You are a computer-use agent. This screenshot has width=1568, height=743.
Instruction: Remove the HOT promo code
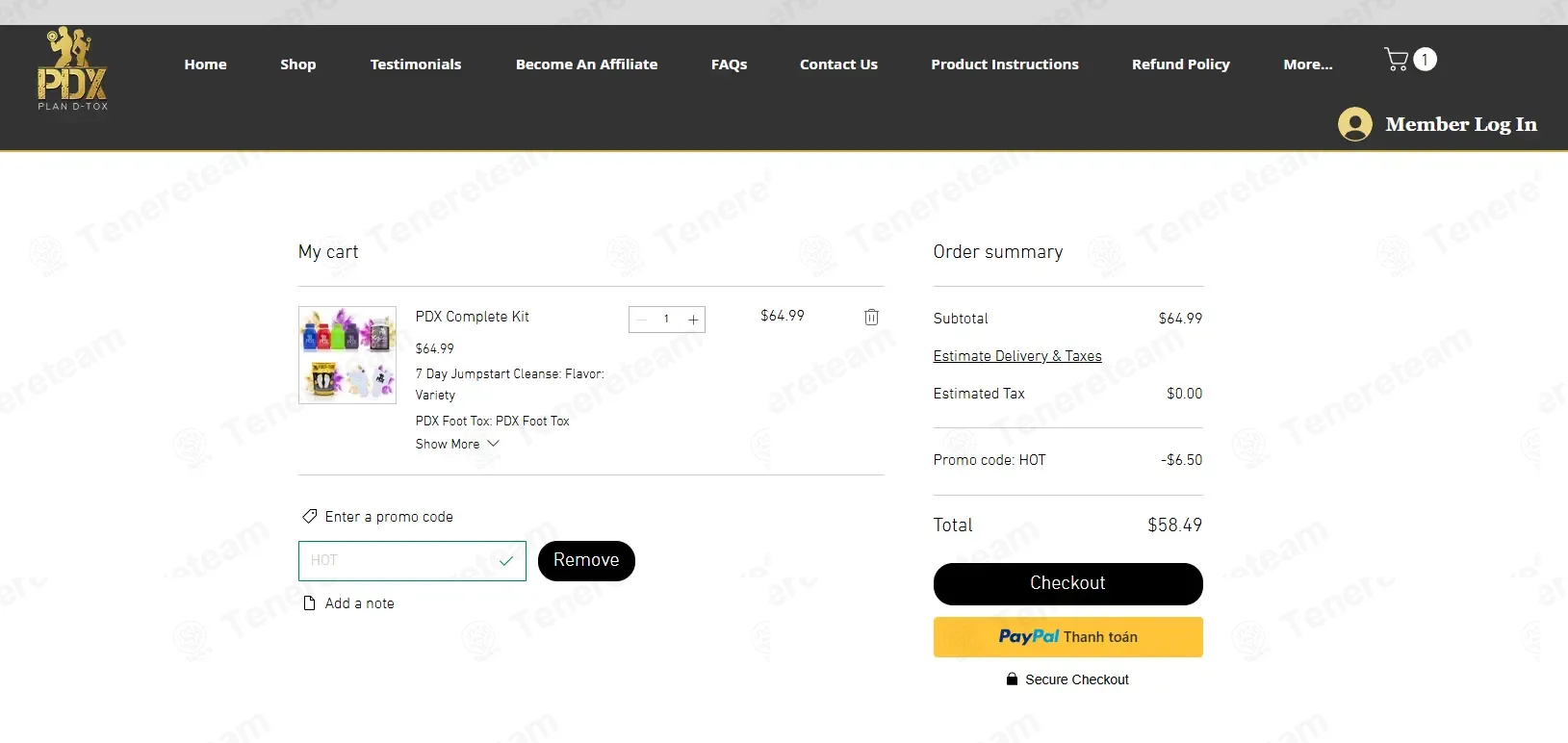coord(586,561)
